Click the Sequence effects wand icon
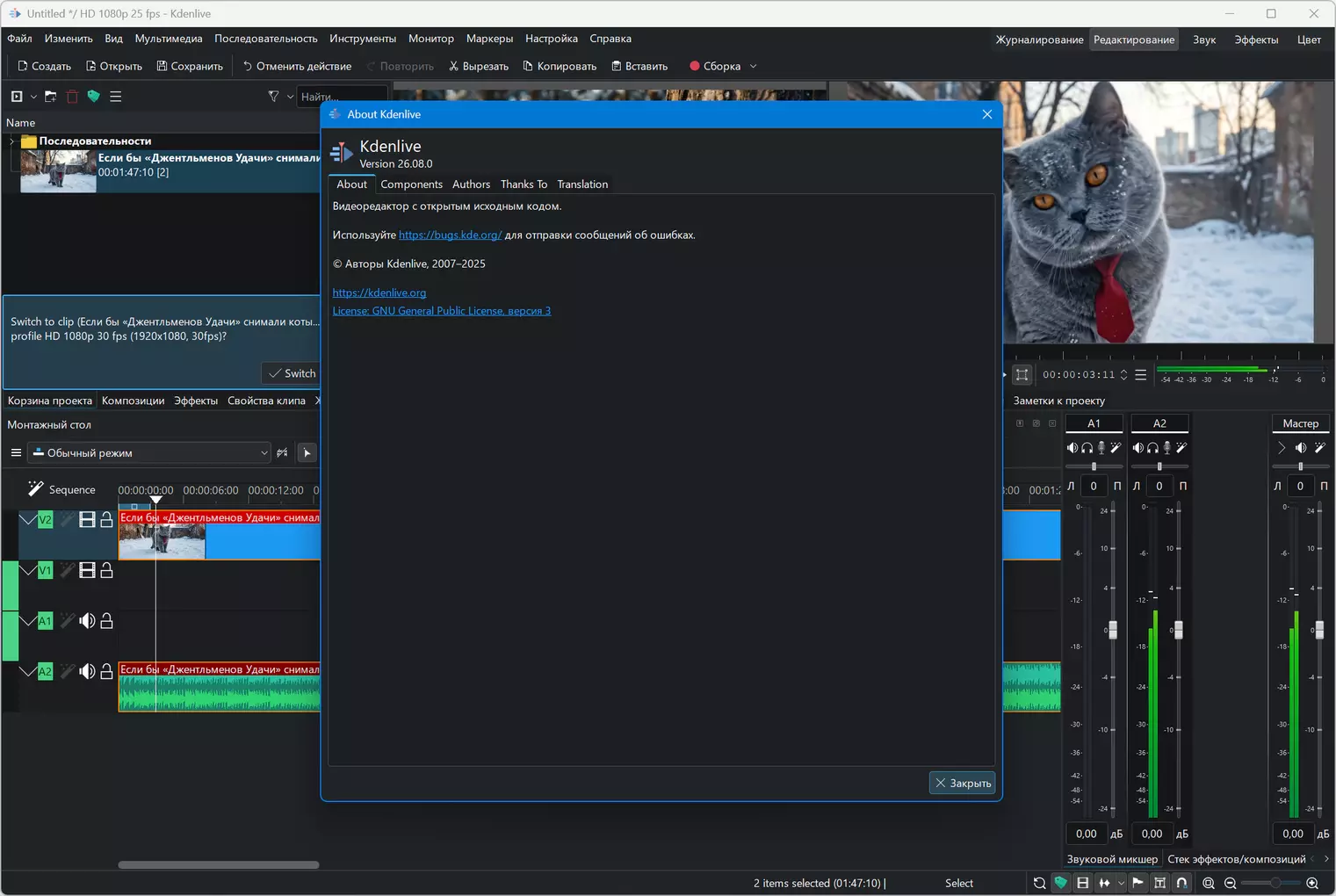Viewport: 1336px width, 896px height. coord(35,488)
